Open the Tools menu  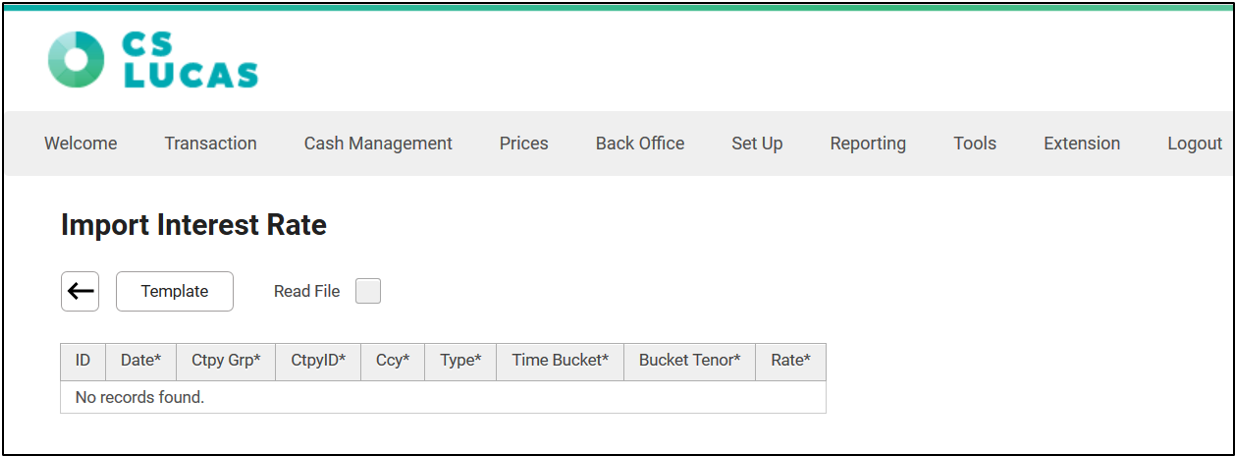(975, 143)
